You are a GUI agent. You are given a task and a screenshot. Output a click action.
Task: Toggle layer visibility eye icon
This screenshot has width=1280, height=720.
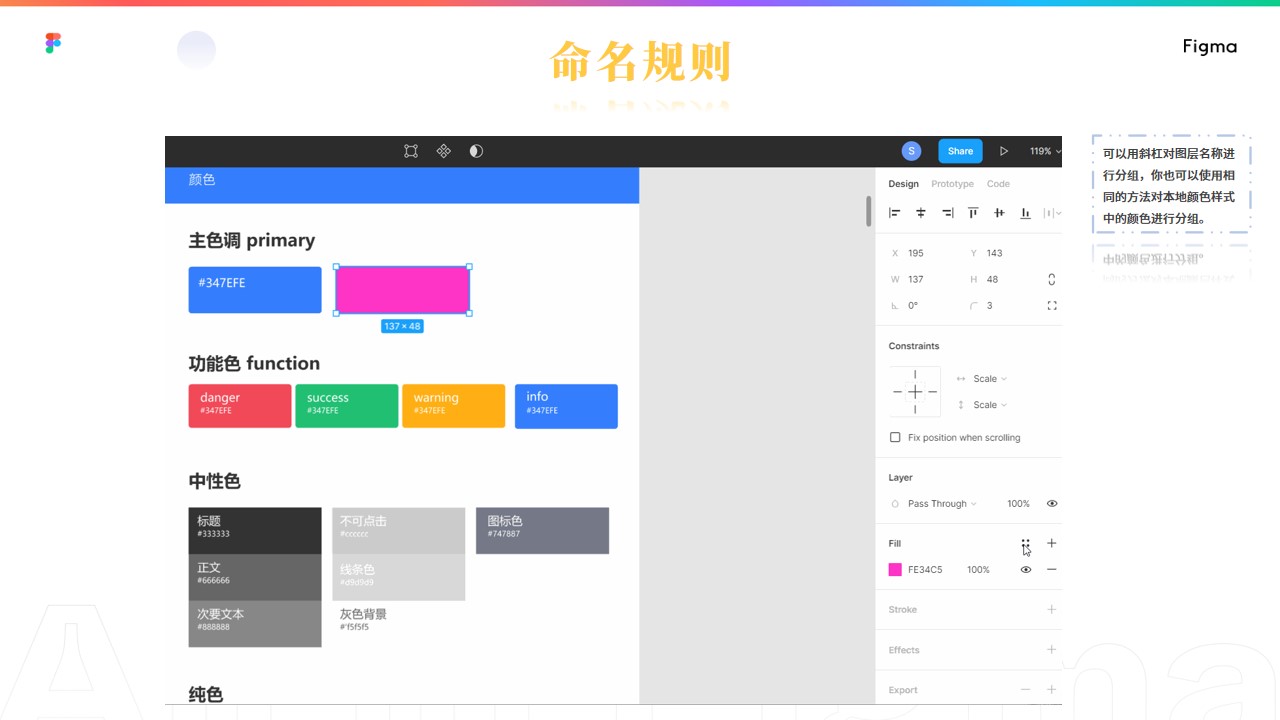[1052, 504]
